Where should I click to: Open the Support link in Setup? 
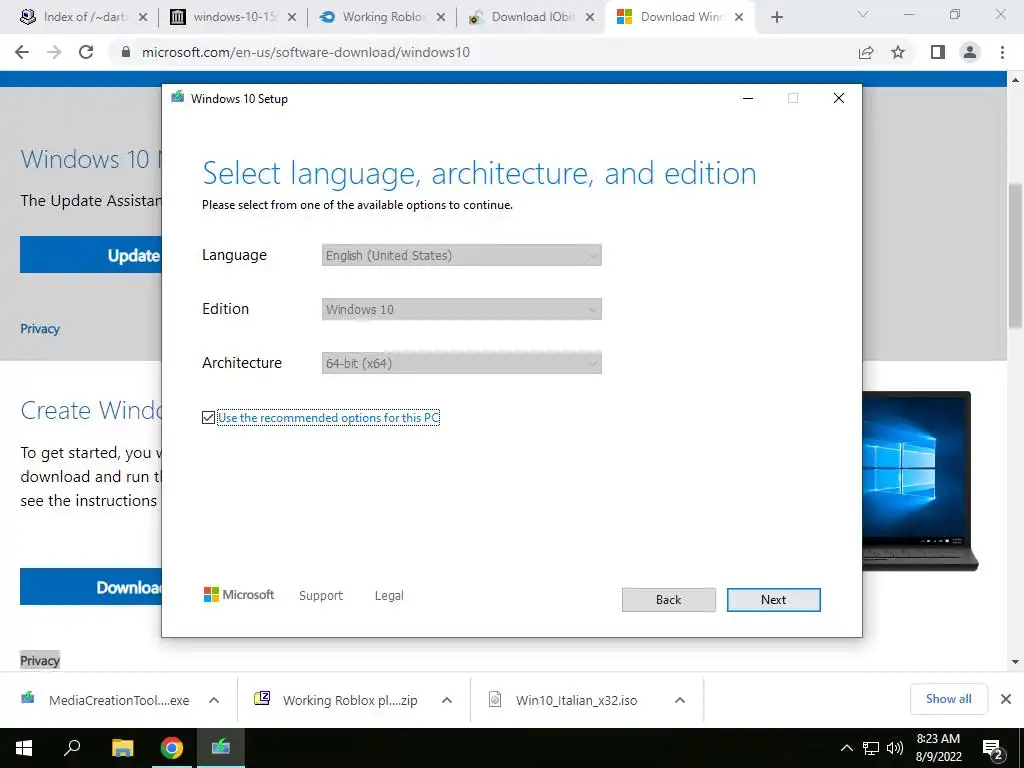point(321,596)
